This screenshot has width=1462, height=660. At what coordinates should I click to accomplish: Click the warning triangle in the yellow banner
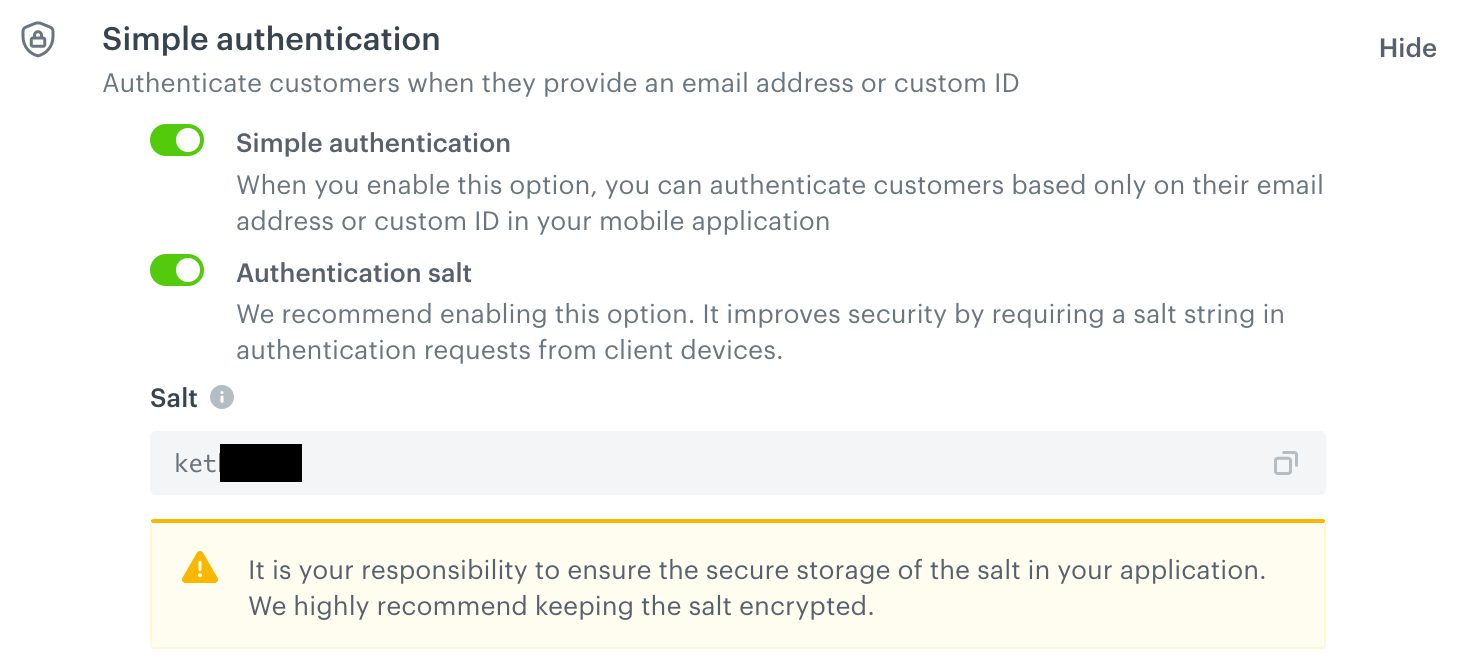(x=199, y=567)
